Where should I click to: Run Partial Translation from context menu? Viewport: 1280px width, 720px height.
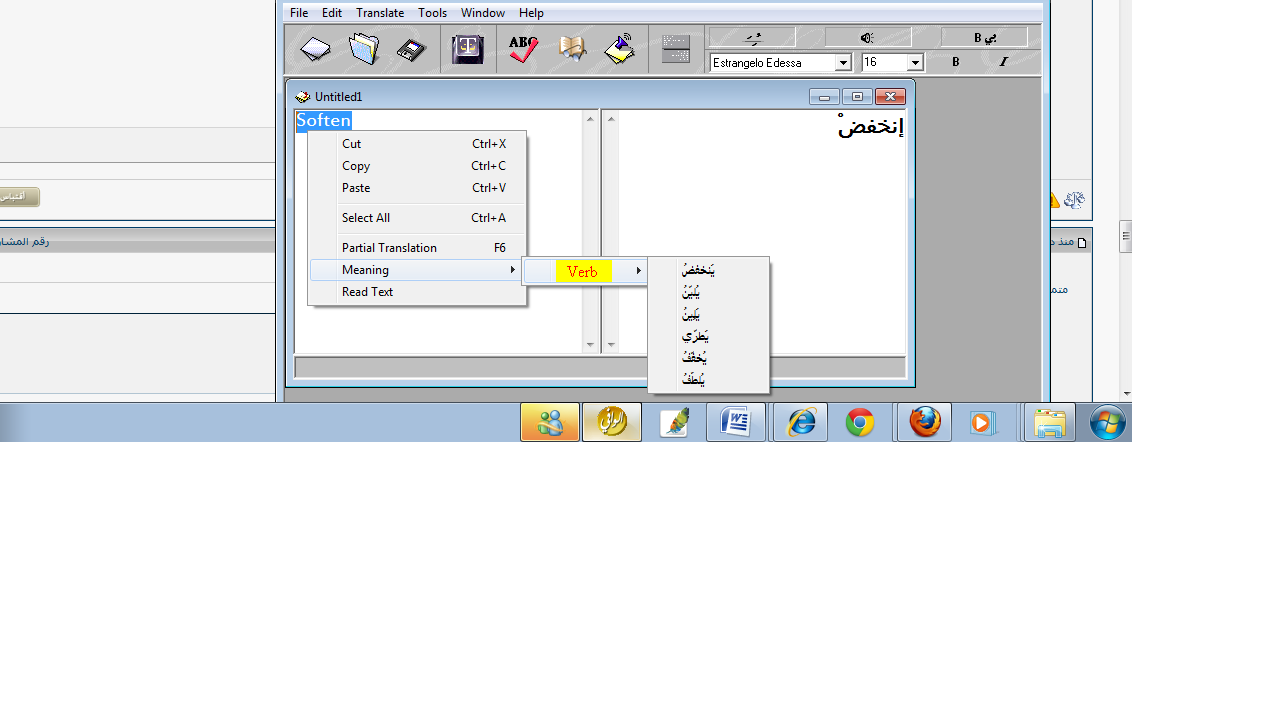(417, 248)
